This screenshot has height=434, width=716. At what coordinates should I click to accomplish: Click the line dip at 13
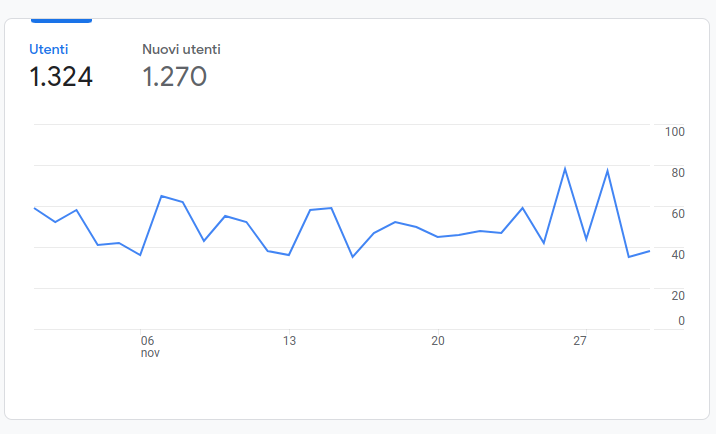(x=289, y=255)
